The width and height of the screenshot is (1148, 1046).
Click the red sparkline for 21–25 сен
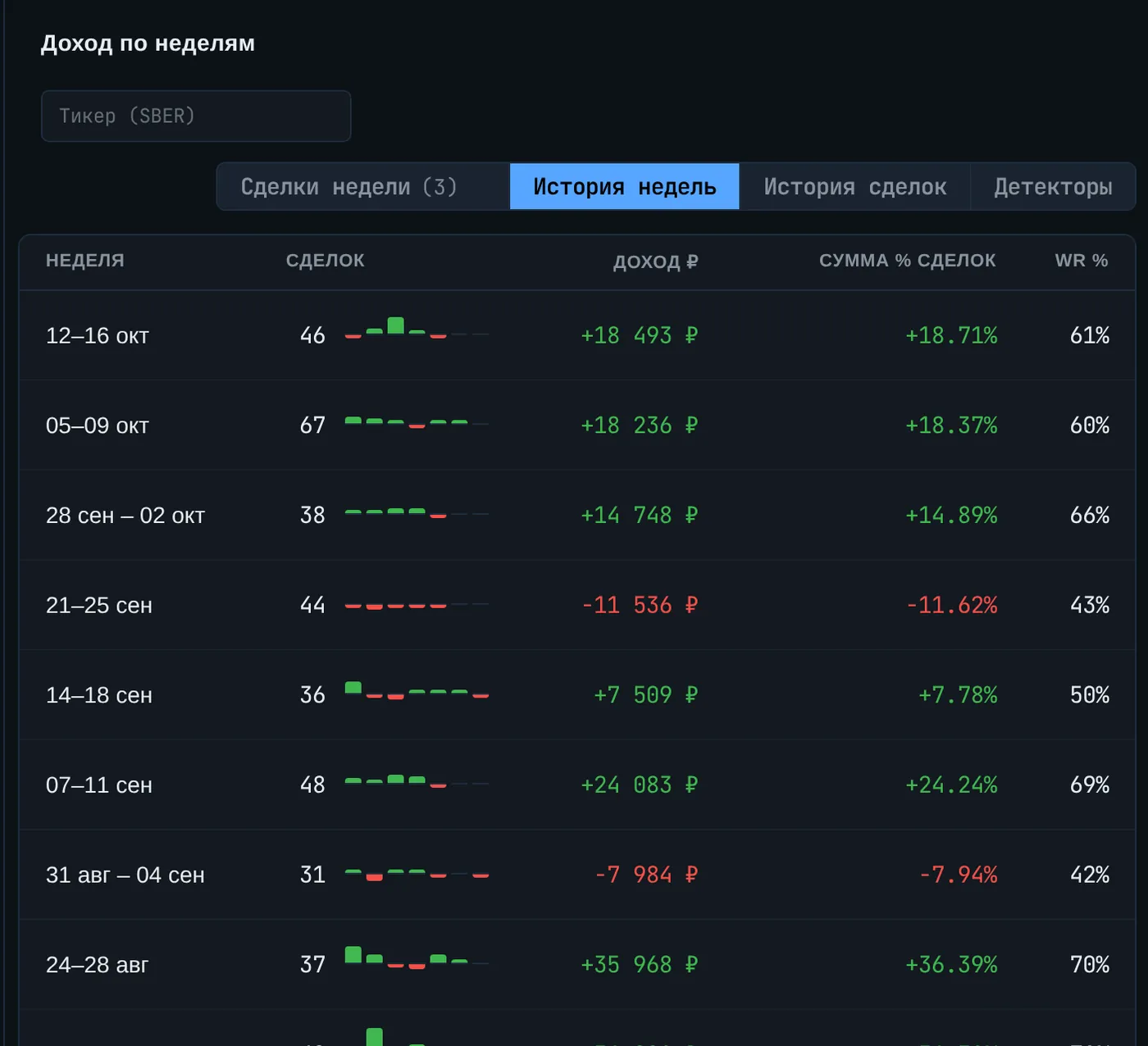417,605
